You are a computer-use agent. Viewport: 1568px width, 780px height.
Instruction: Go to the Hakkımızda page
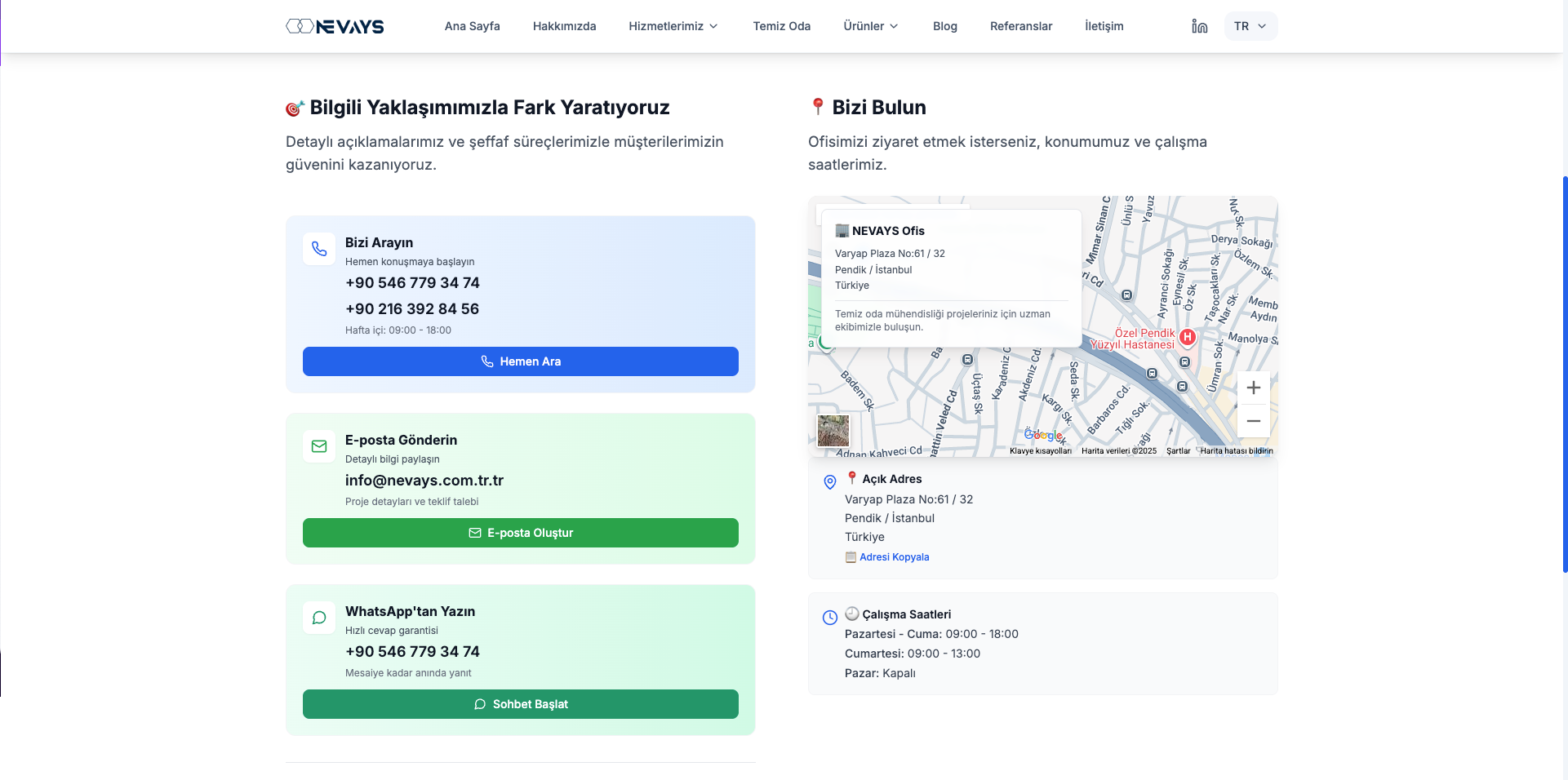pyautogui.click(x=564, y=26)
